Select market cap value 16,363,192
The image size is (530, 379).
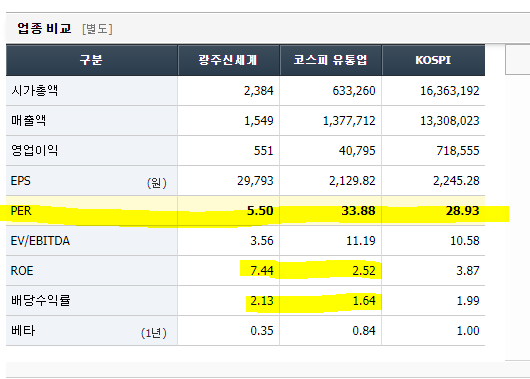tap(450, 91)
